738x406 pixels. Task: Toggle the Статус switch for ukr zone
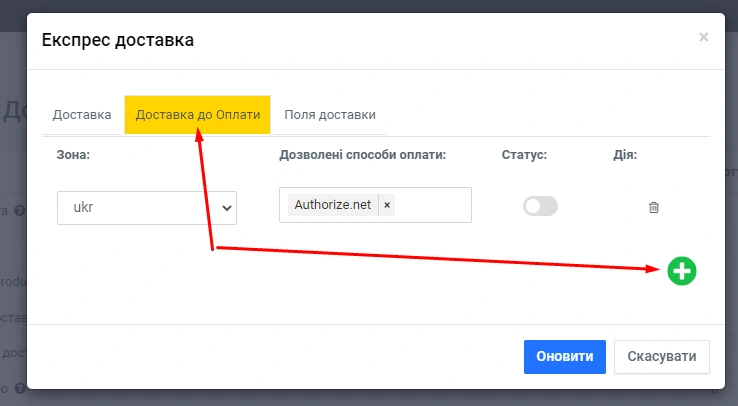tap(540, 206)
